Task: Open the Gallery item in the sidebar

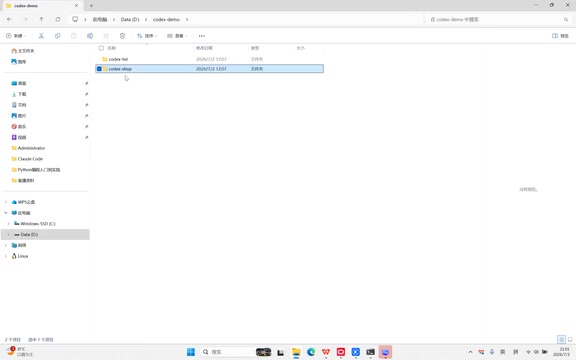Action: (x=19, y=61)
